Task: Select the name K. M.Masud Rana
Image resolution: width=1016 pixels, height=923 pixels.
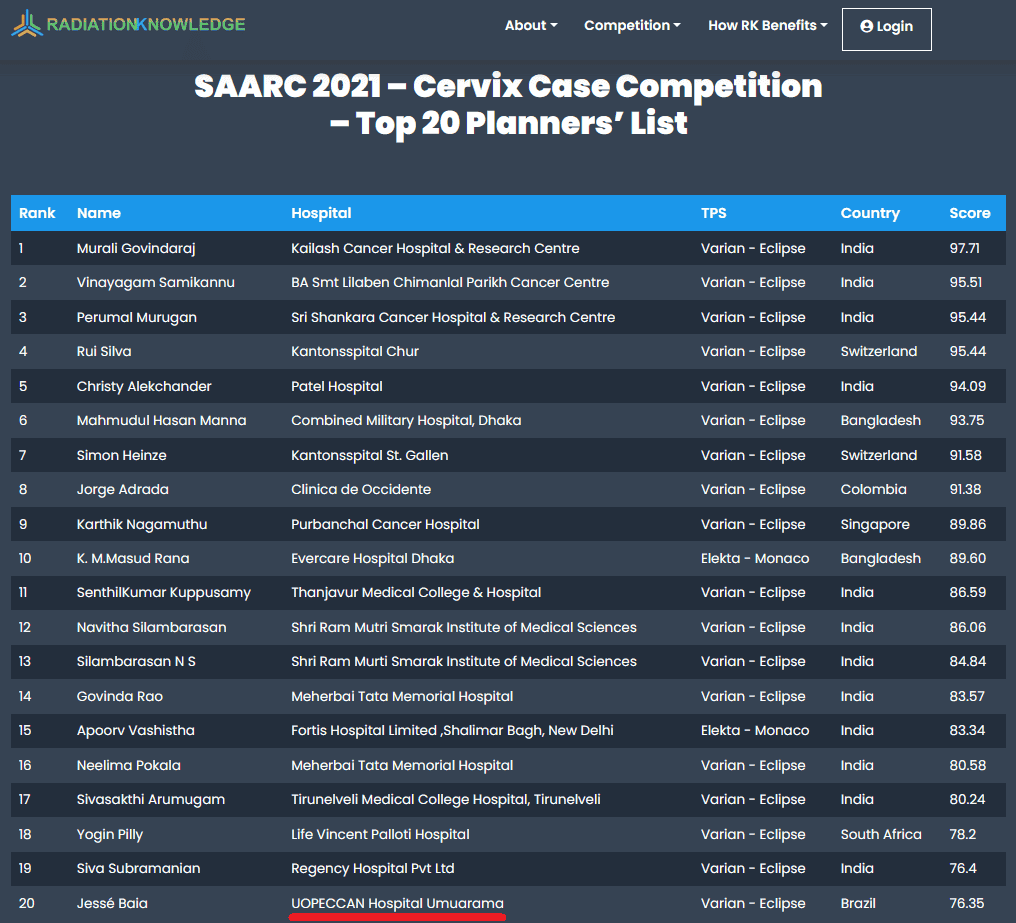Action: pos(133,559)
